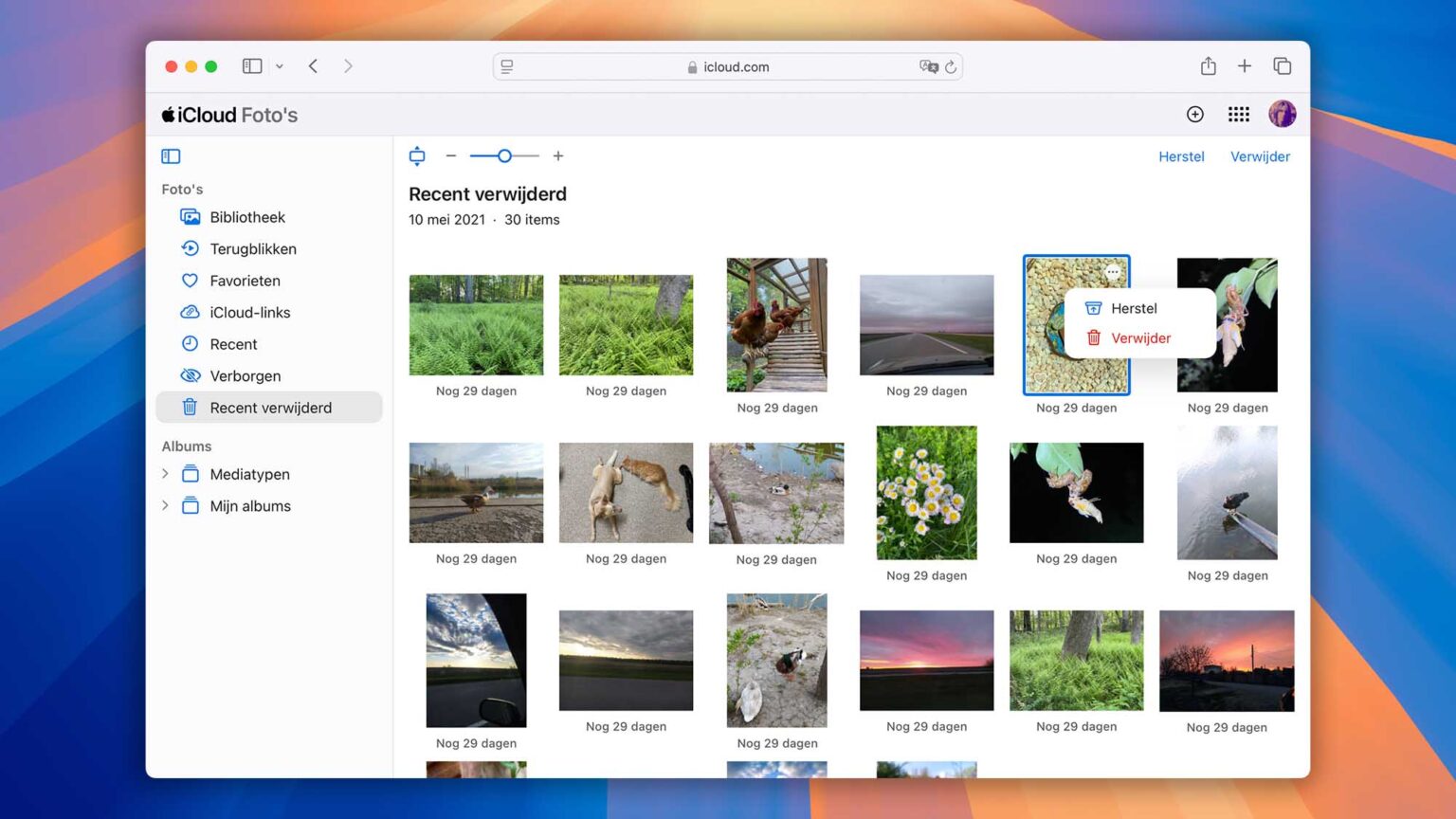Click the Verwijder link in top toolbar
The image size is (1456, 819).
tap(1260, 157)
